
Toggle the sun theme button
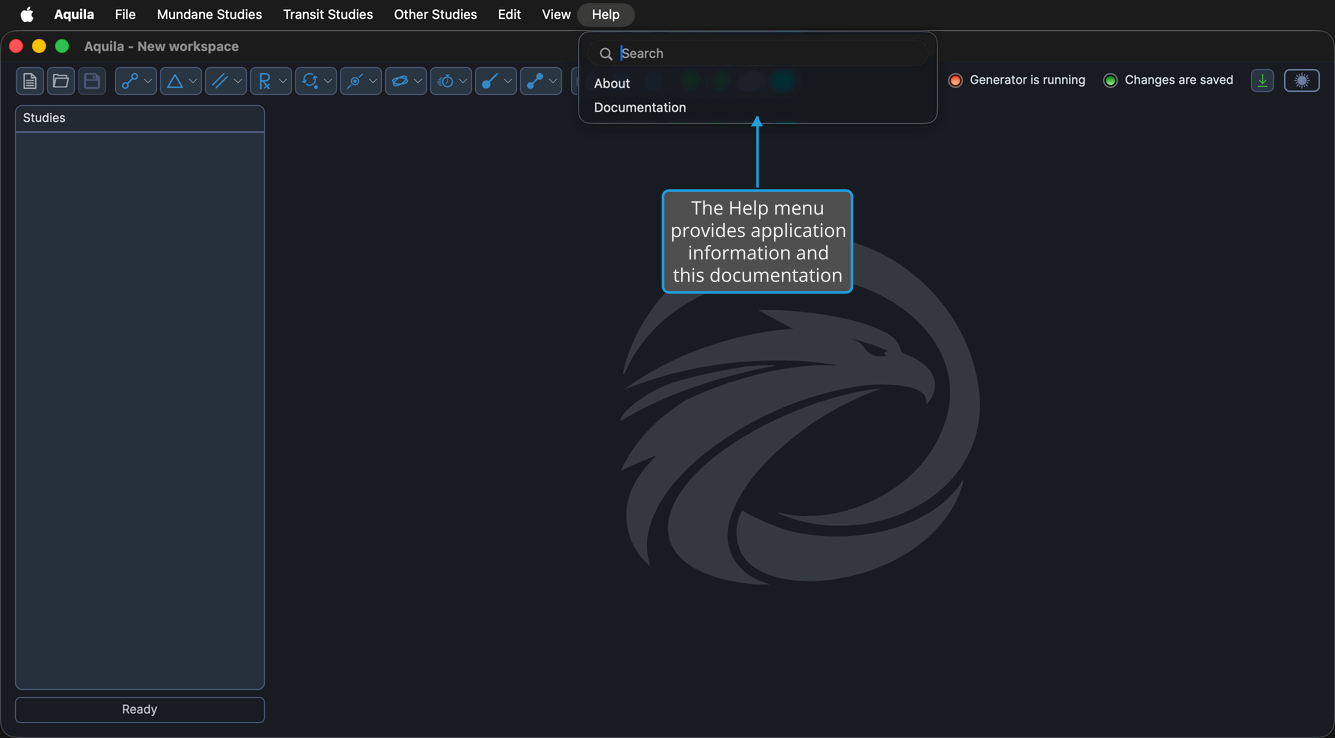tap(1302, 81)
